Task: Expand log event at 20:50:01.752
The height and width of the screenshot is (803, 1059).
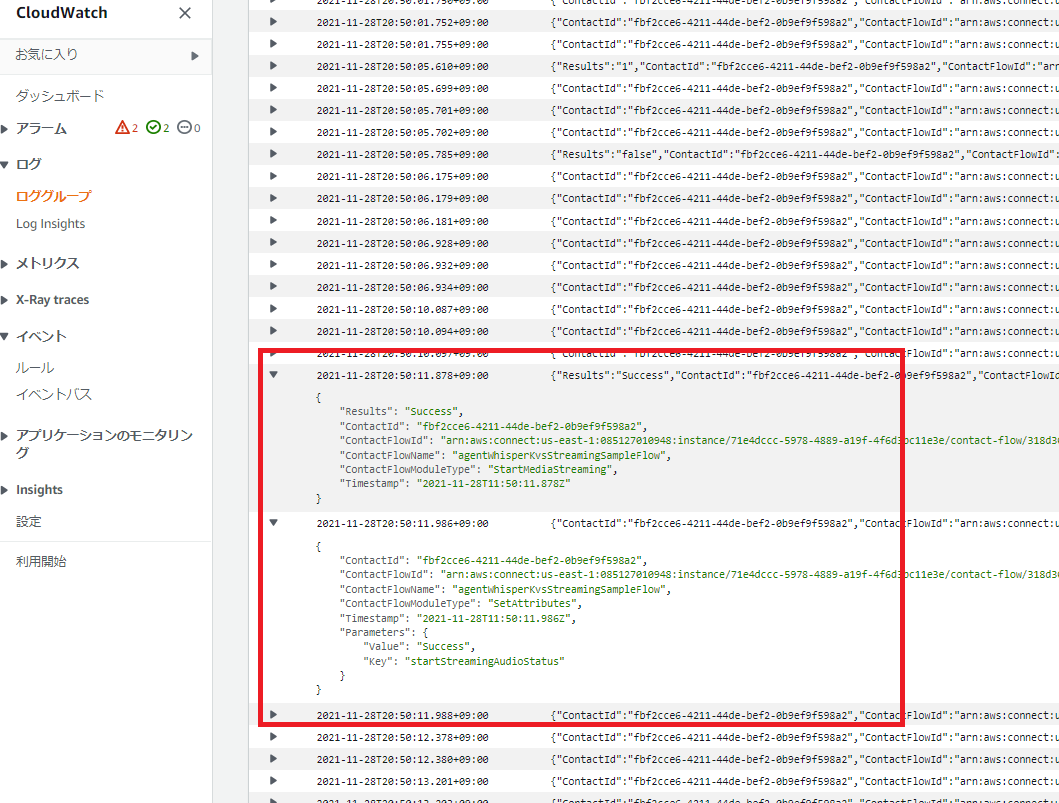Action: click(274, 22)
